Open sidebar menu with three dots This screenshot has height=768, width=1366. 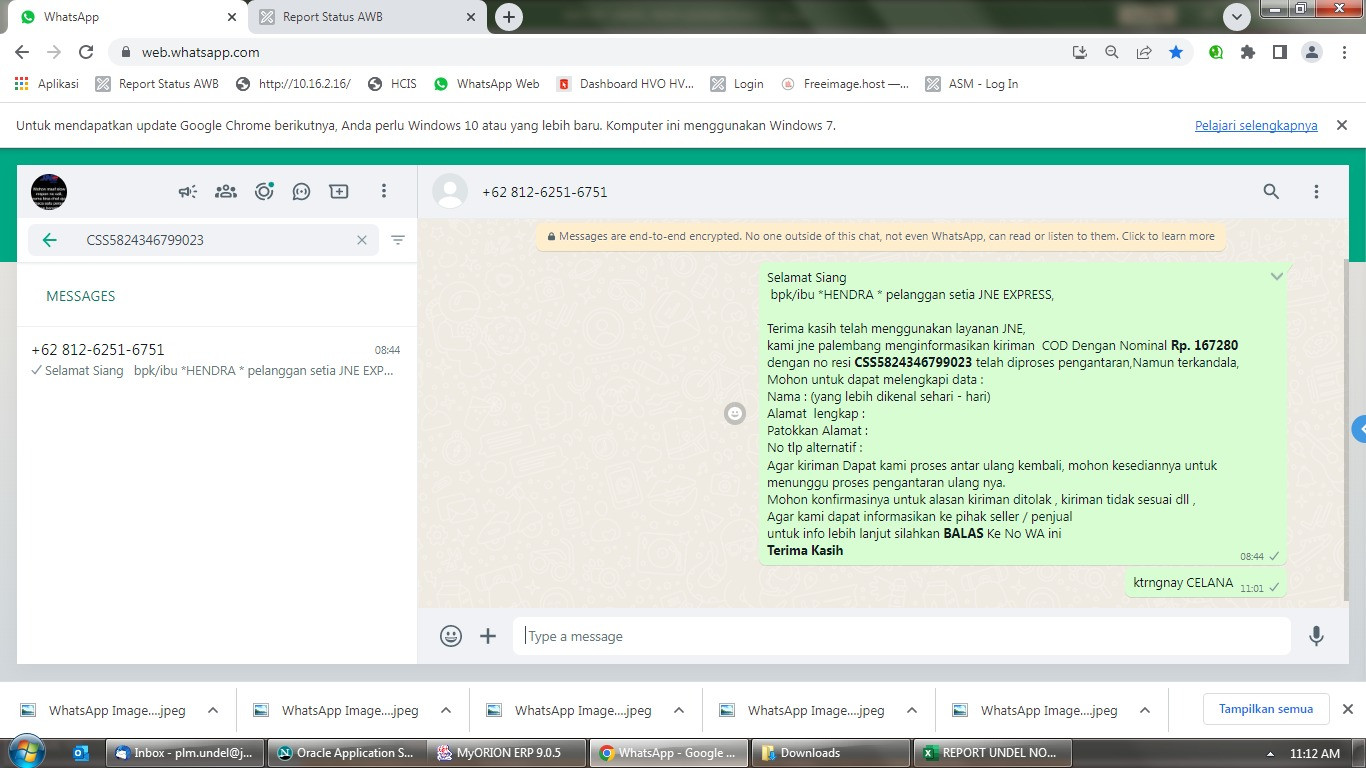pyautogui.click(x=384, y=191)
